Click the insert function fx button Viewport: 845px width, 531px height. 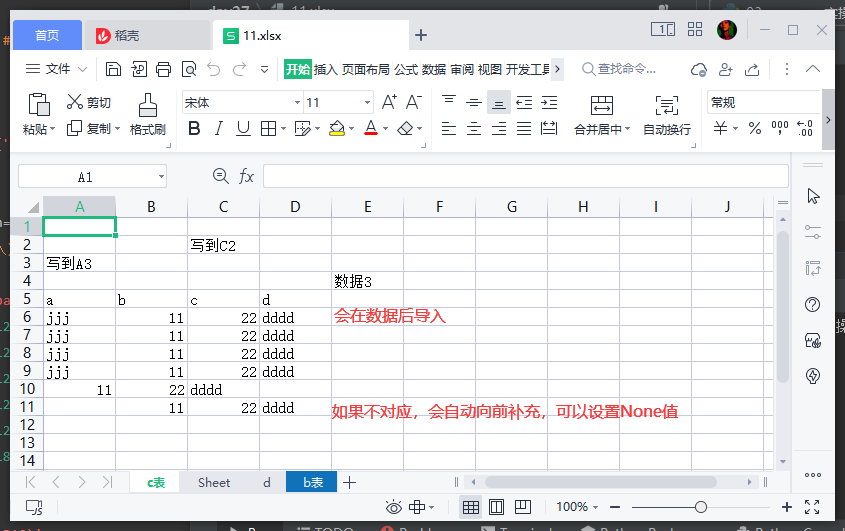click(x=246, y=176)
